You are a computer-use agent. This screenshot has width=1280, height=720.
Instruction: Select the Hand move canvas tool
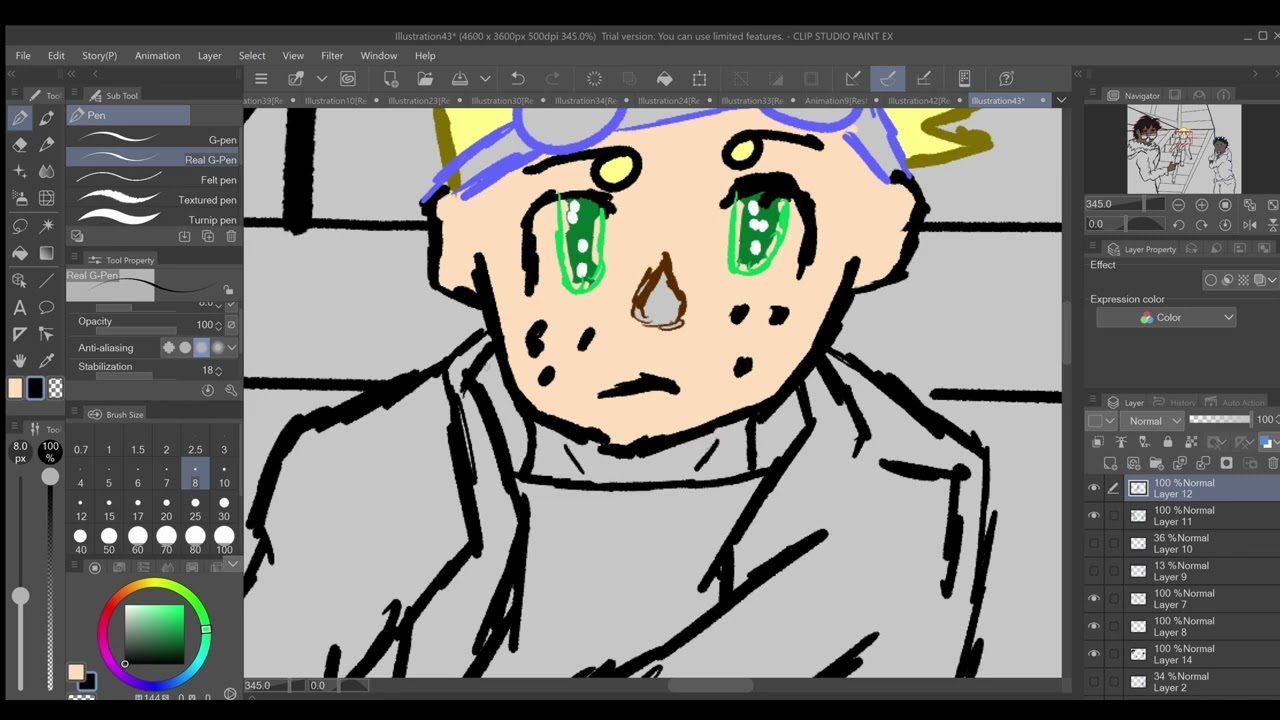(x=19, y=360)
